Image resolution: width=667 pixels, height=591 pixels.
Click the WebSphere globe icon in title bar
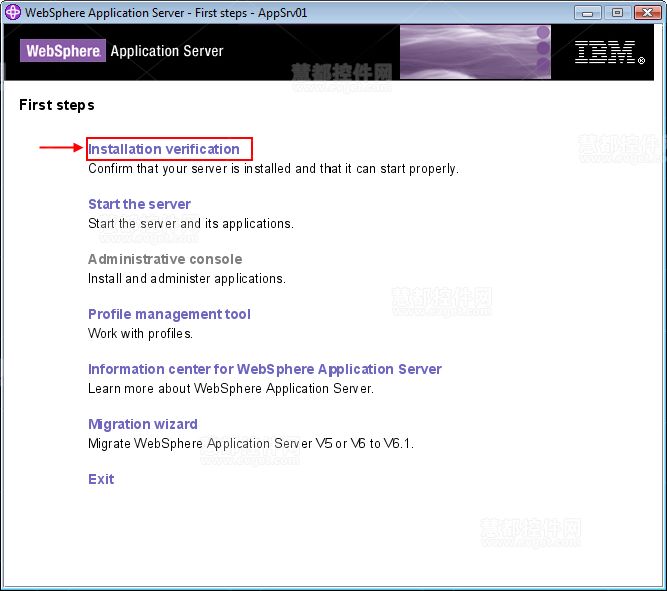click(12, 12)
